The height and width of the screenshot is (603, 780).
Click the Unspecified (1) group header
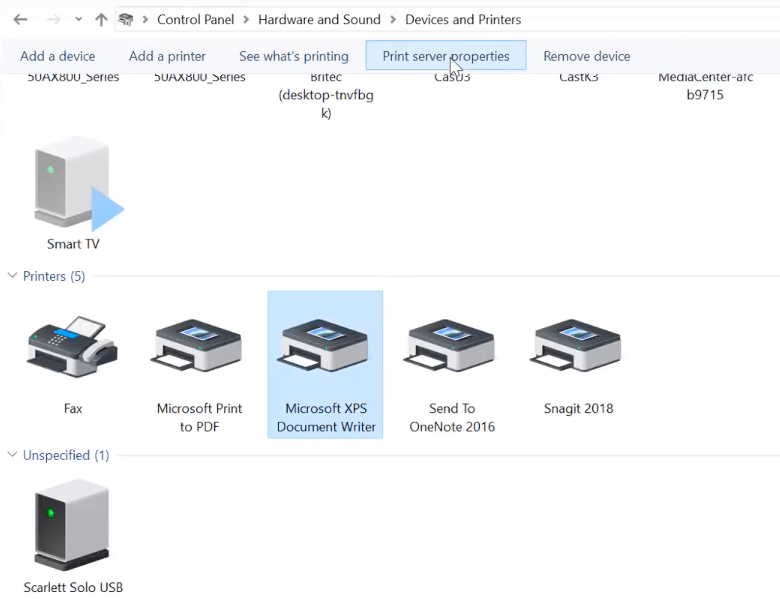click(66, 455)
